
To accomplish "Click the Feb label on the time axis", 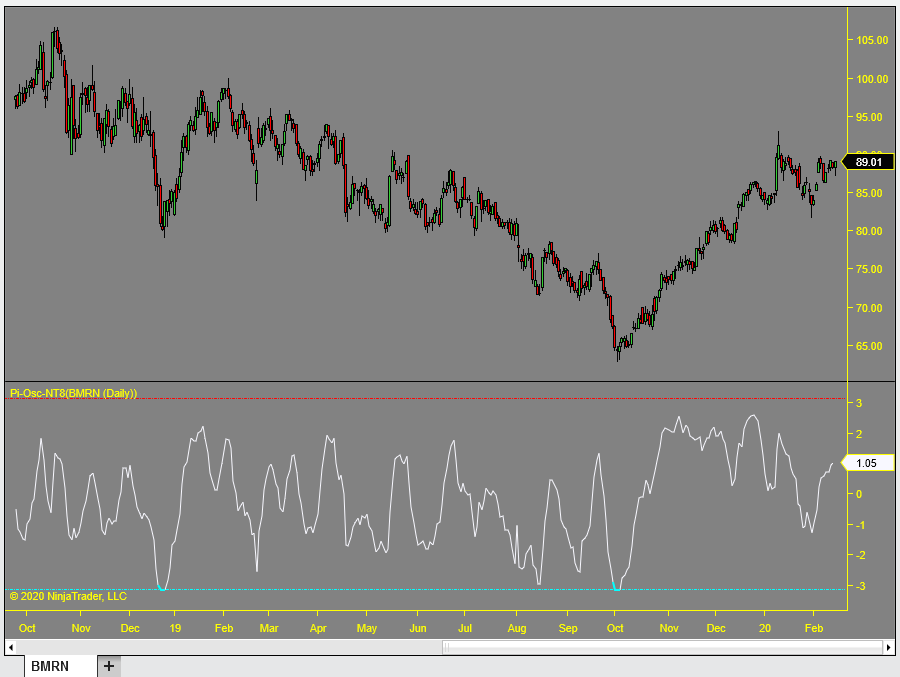I will click(x=813, y=629).
